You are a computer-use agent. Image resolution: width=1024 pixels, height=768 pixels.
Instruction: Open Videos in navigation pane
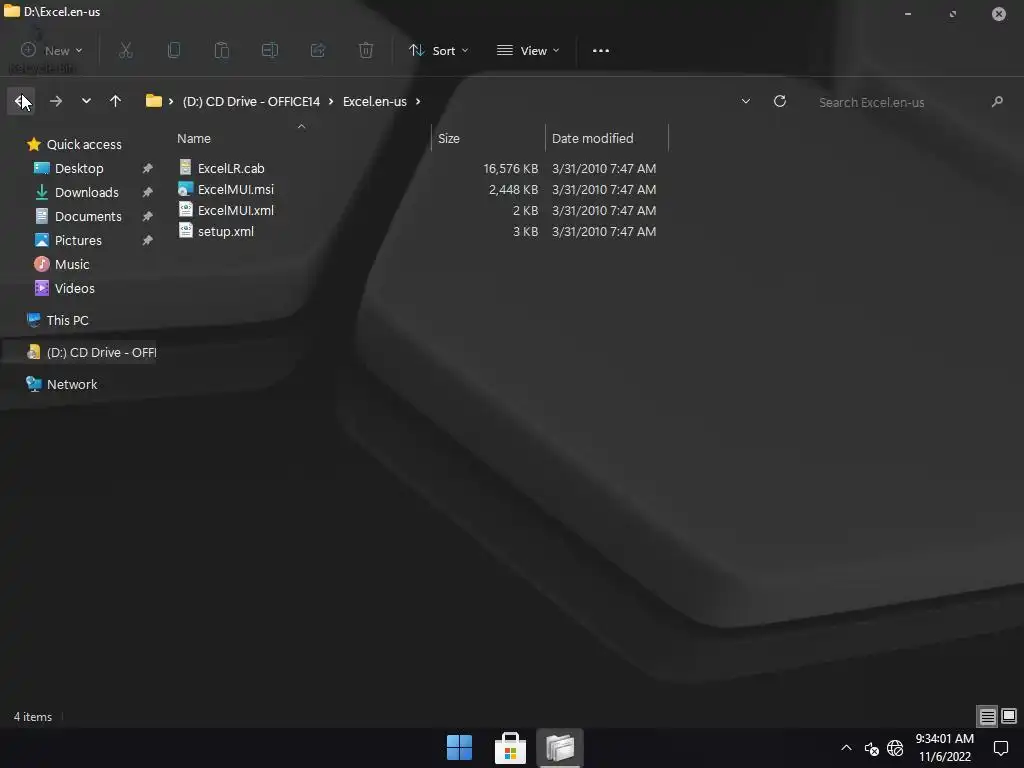click(74, 289)
